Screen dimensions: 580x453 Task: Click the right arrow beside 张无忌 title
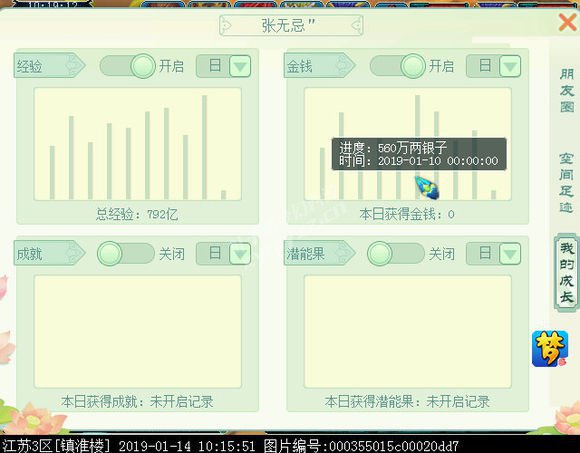coord(355,26)
